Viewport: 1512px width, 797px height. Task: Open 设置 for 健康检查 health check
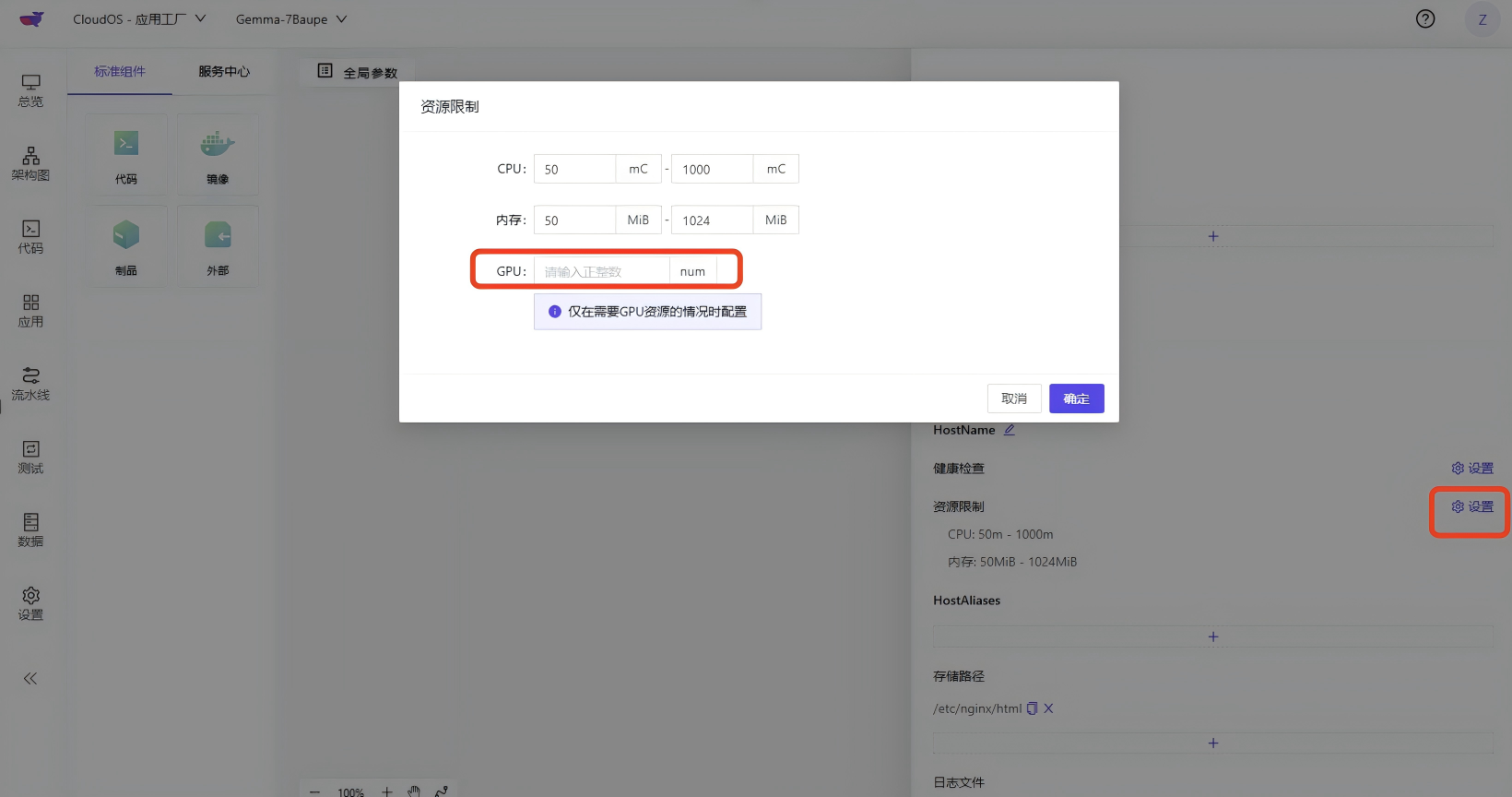[x=1472, y=469]
